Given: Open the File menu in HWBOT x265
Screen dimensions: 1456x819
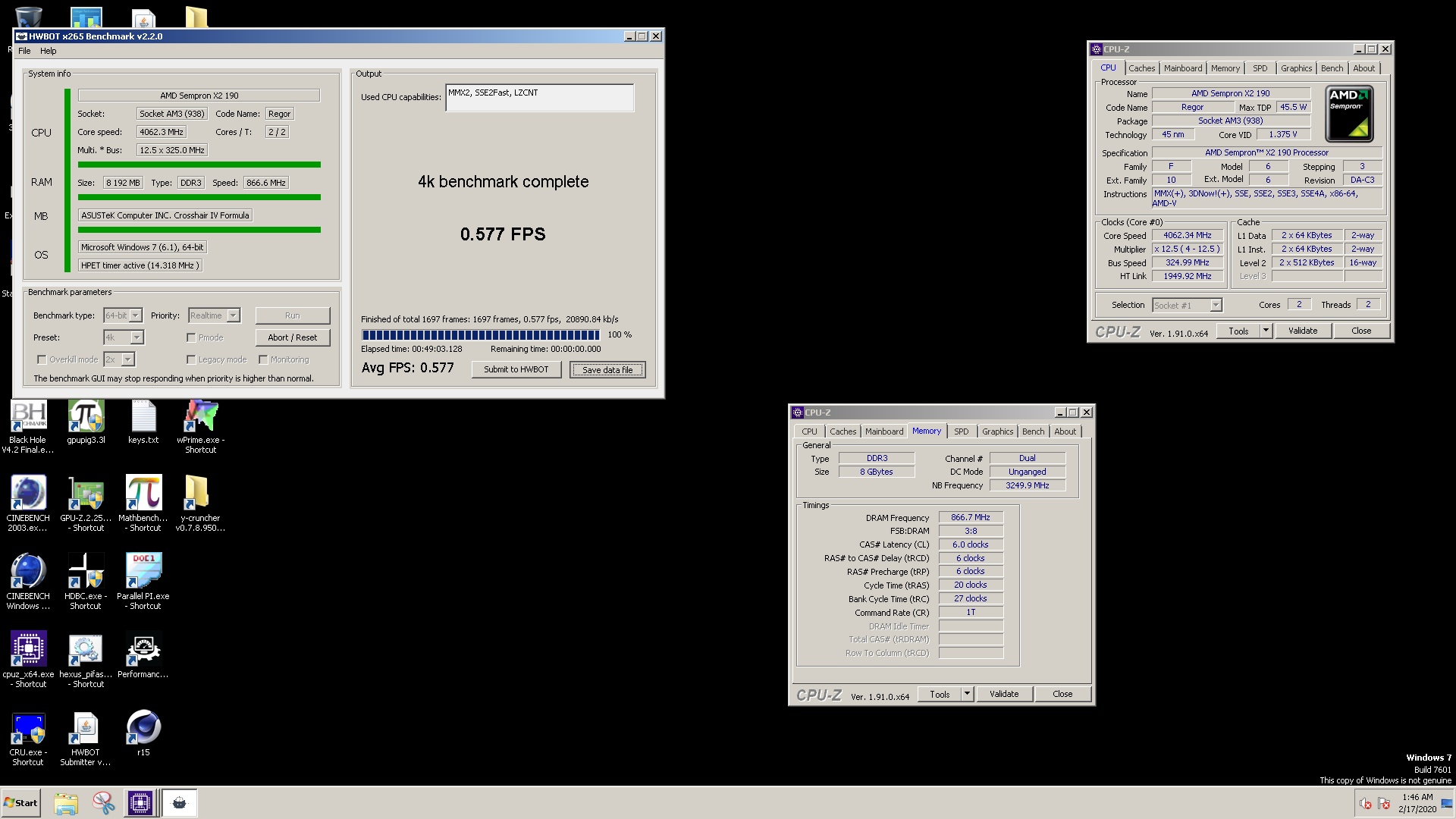Looking at the screenshot, I should pyautogui.click(x=24, y=51).
